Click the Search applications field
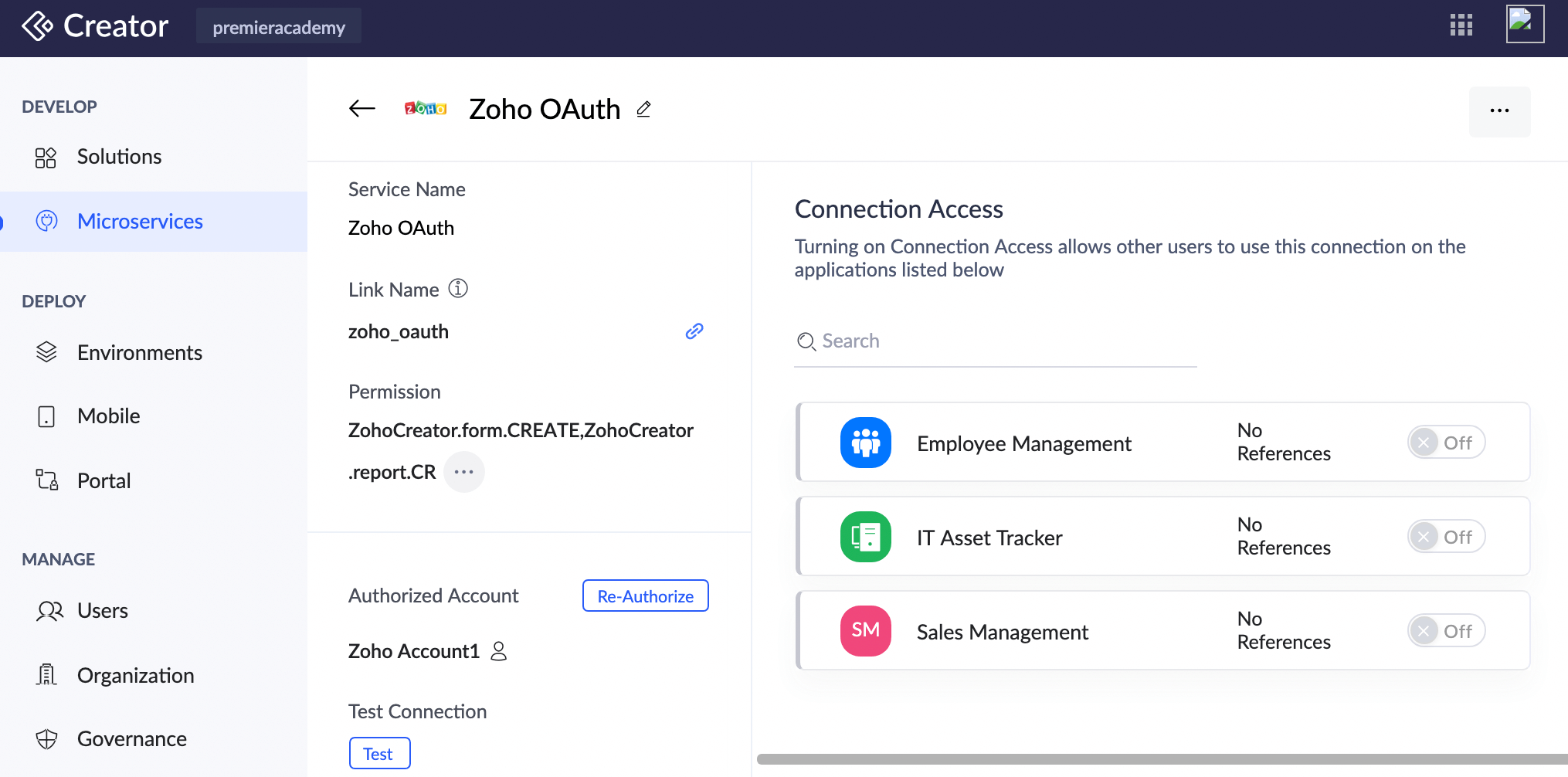This screenshot has width=1568, height=777. (x=996, y=341)
